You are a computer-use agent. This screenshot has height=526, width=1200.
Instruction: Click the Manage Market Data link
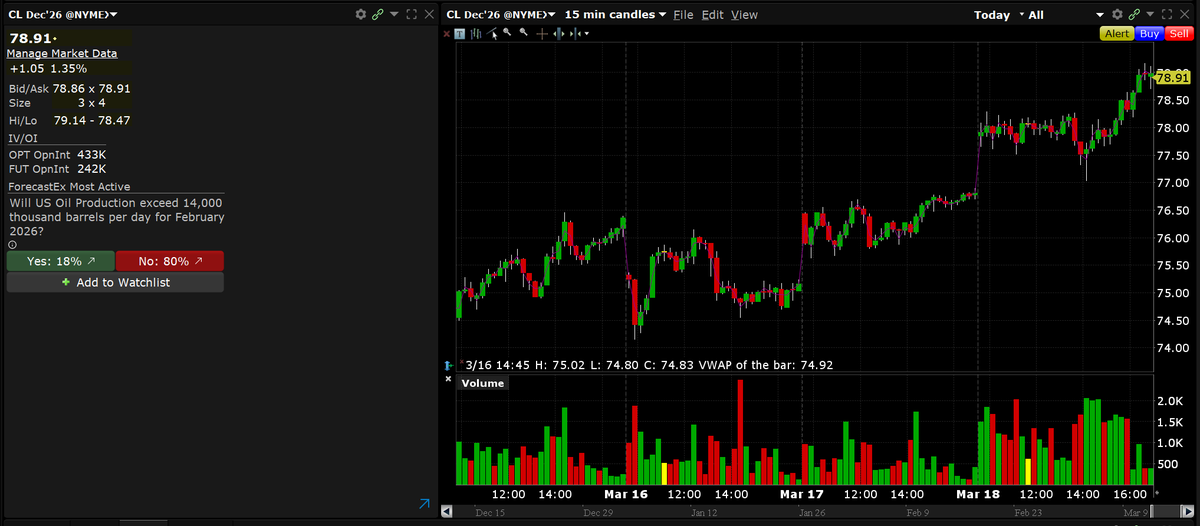[x=62, y=53]
